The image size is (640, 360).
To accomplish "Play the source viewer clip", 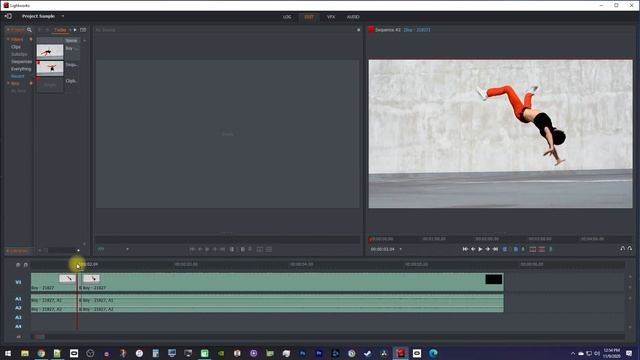I will point(207,249).
